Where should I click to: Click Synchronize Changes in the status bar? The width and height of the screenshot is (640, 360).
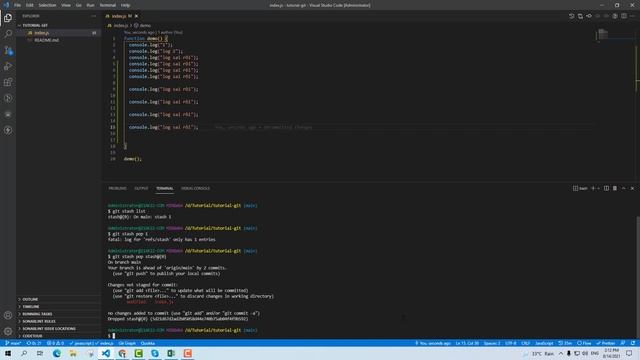pyautogui.click(x=34, y=343)
